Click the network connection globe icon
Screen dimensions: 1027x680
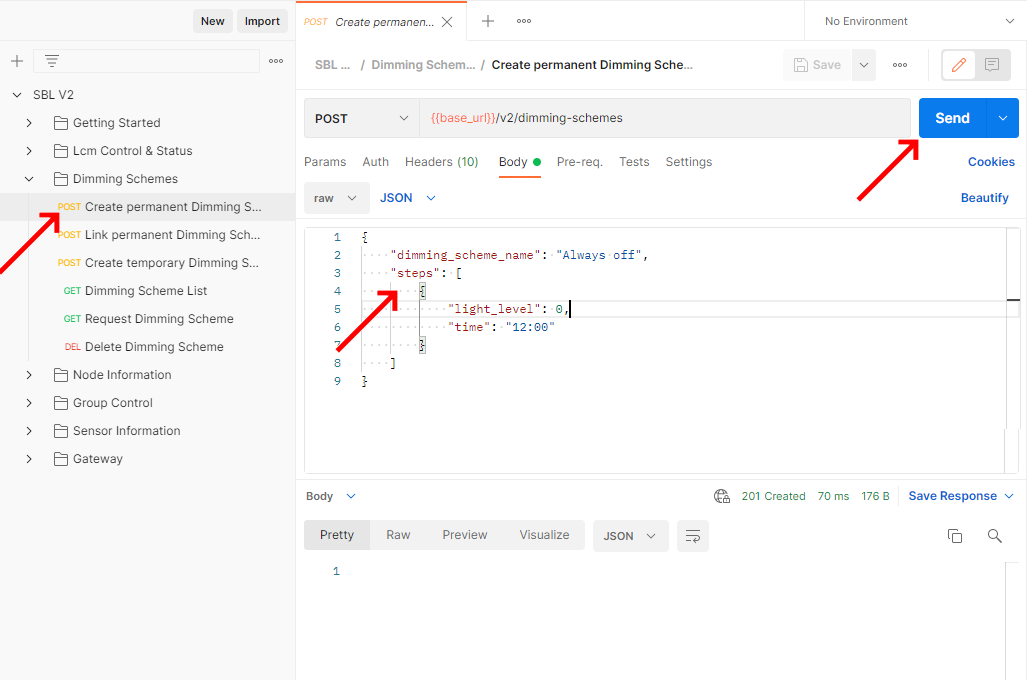pos(722,496)
